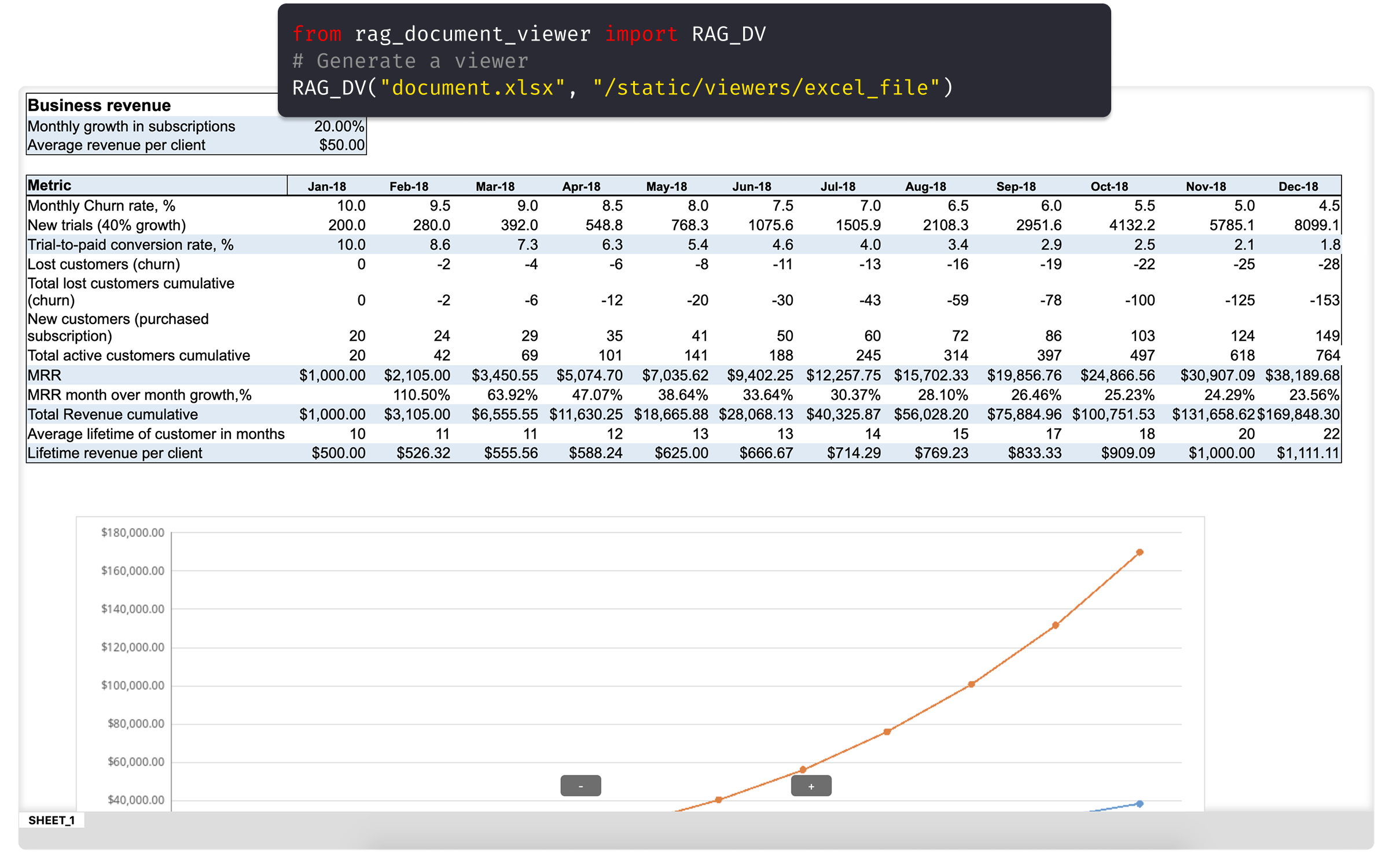This screenshot has width=1389, height=868.
Task: Click the Business revenue heading cell
Action: [99, 105]
